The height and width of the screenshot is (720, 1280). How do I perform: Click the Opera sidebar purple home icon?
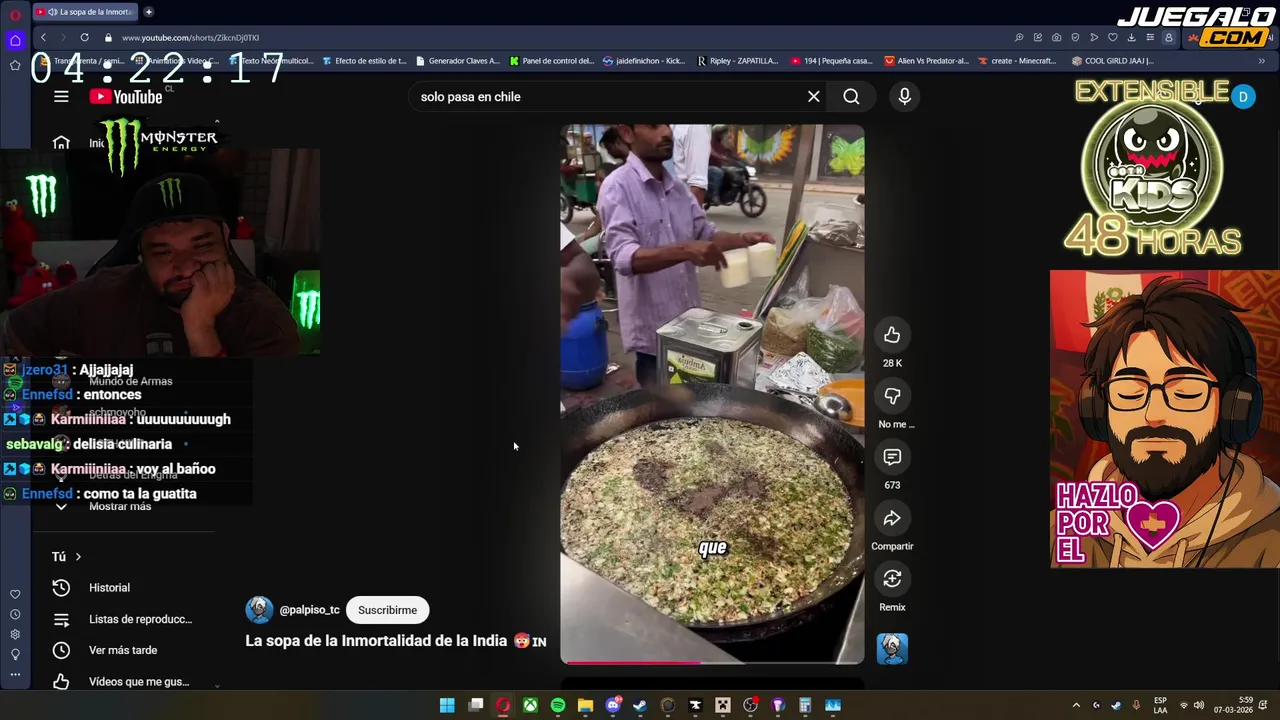(x=15, y=40)
